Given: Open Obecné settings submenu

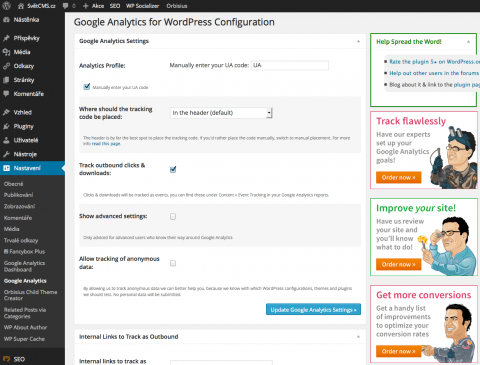Looking at the screenshot, I should click(x=14, y=184).
